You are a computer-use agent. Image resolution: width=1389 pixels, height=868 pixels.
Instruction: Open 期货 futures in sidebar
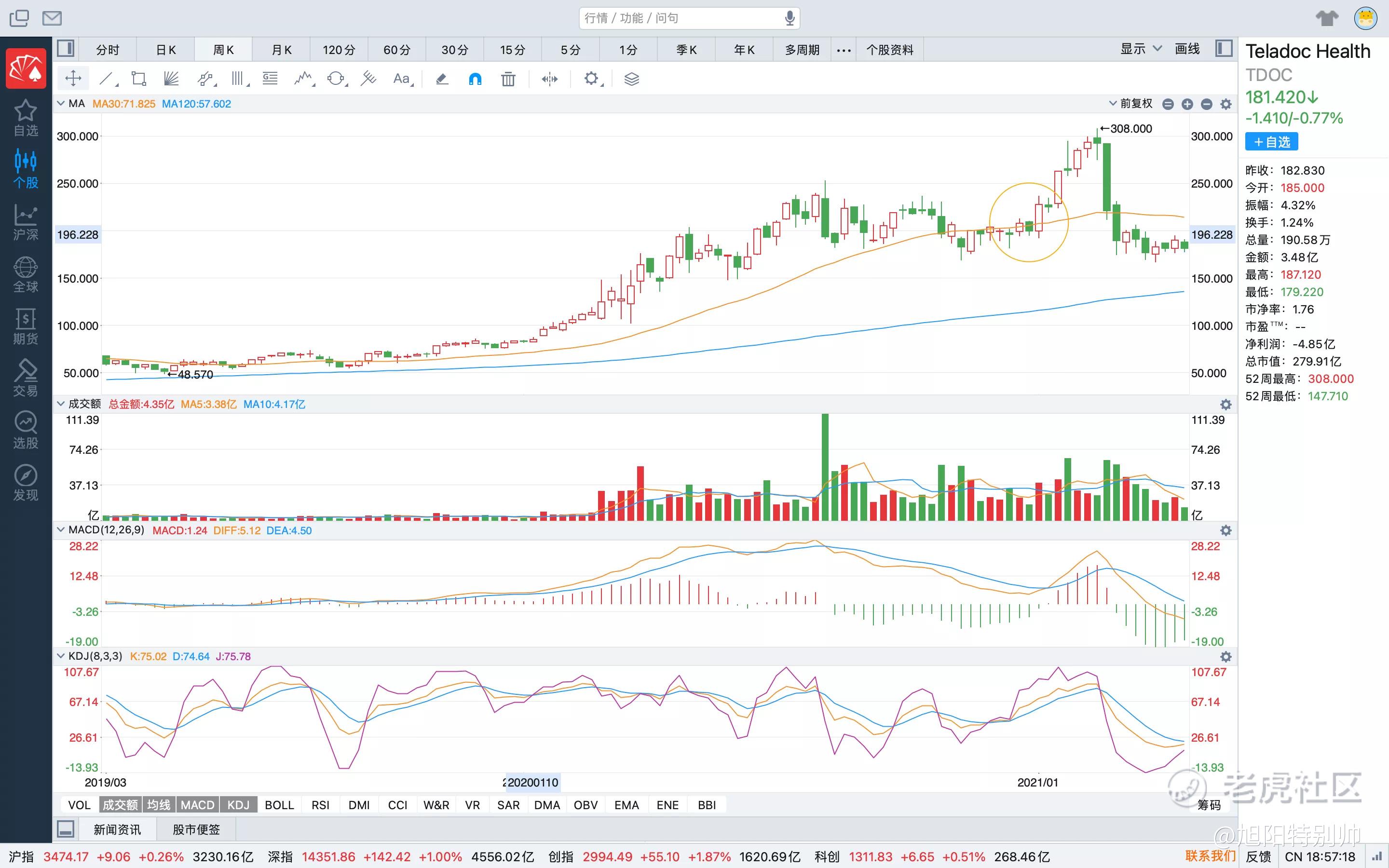26,326
